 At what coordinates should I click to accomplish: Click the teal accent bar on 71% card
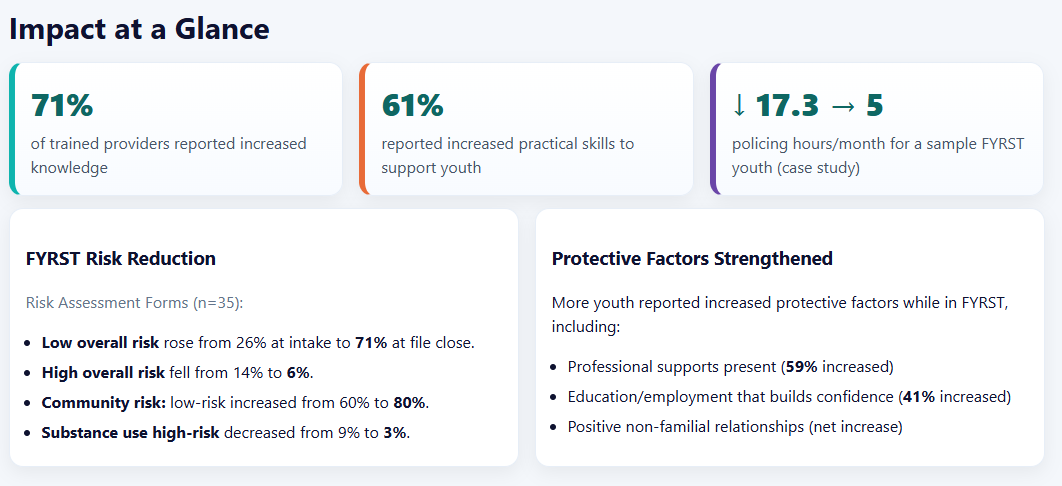(13, 129)
